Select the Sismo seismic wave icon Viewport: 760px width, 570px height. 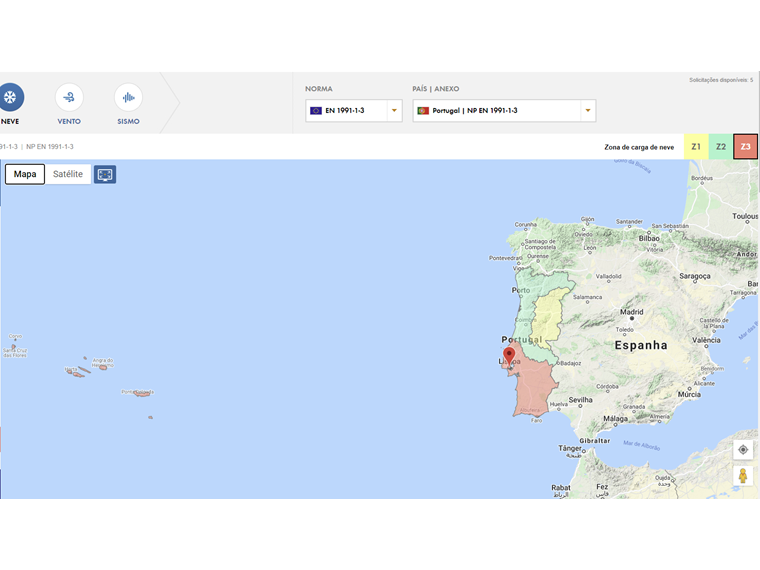click(x=128, y=97)
